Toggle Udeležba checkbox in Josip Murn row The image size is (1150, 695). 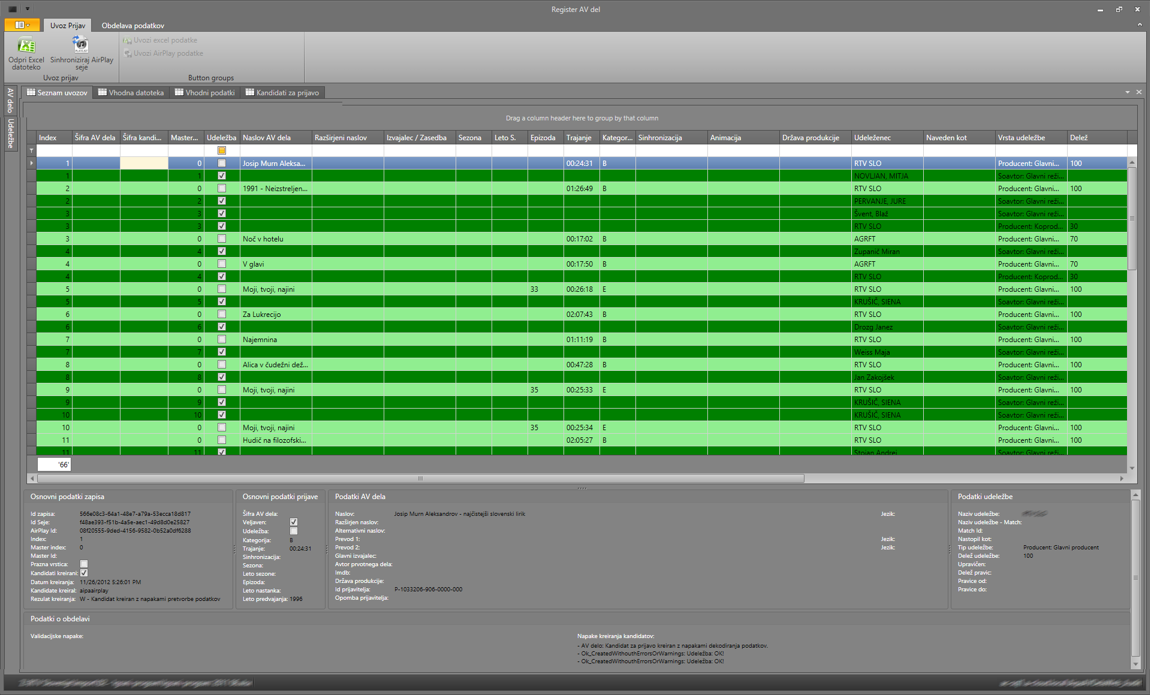[221, 163]
